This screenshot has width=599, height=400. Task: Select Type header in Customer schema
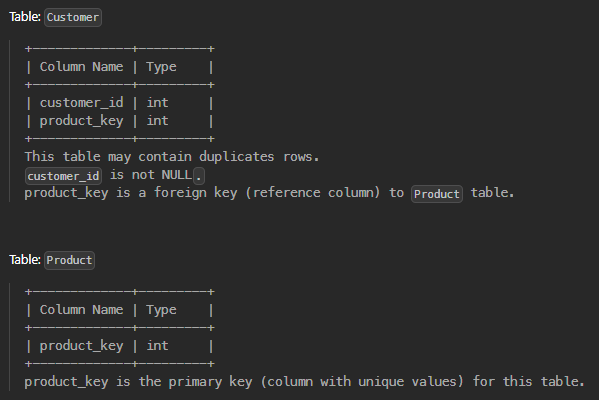pos(161,67)
